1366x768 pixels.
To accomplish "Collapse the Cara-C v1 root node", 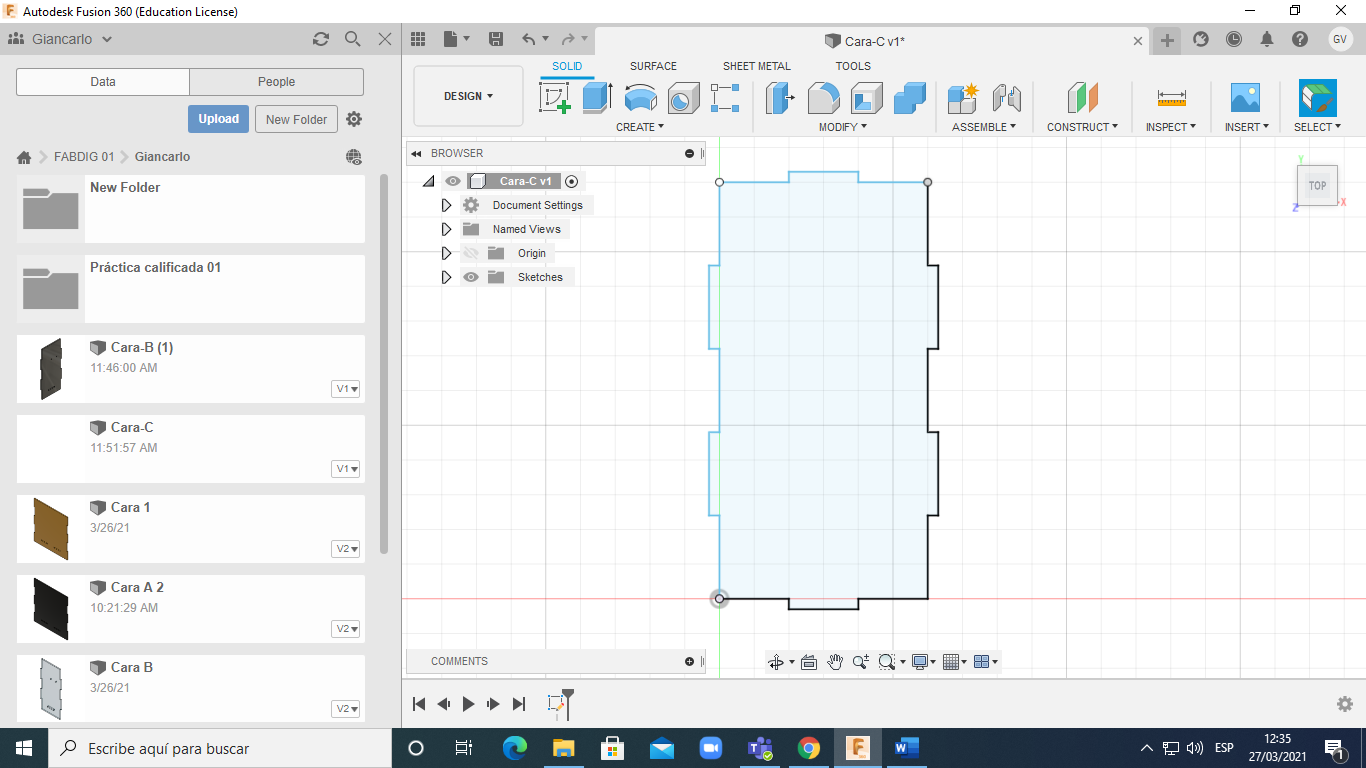I will [x=429, y=181].
